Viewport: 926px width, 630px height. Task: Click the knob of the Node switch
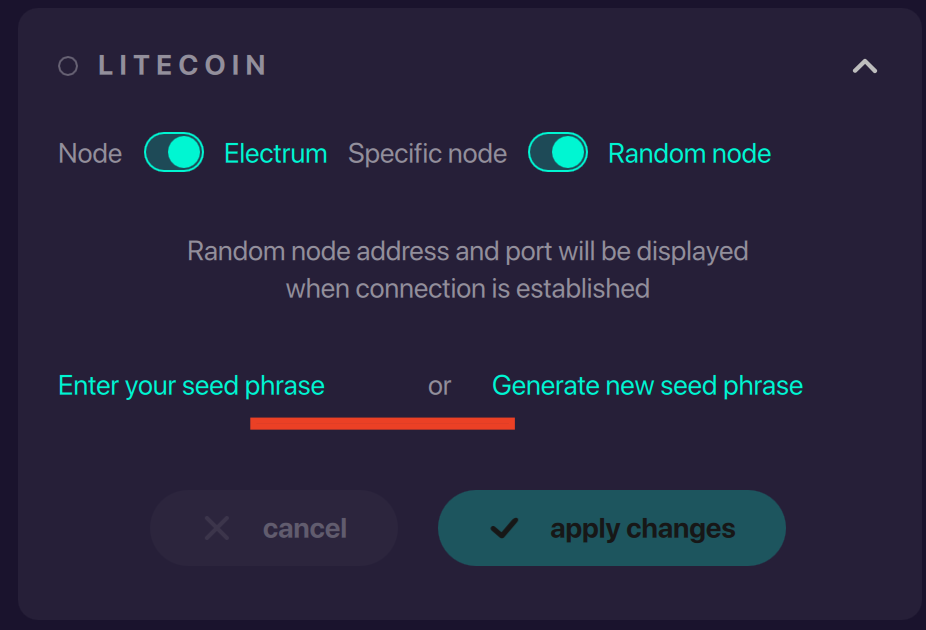pos(186,152)
